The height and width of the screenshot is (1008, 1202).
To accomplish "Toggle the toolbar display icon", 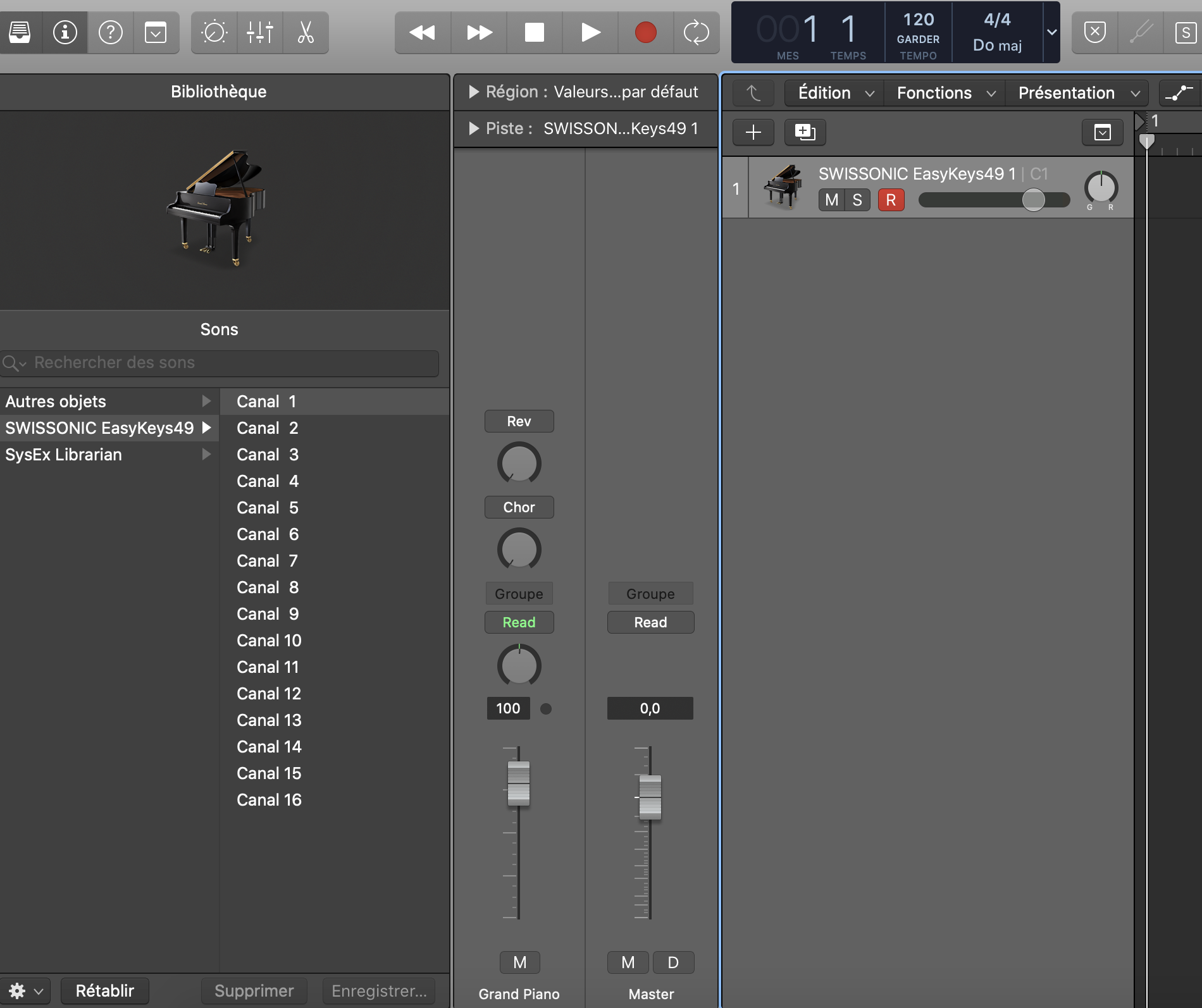I will (x=156, y=32).
